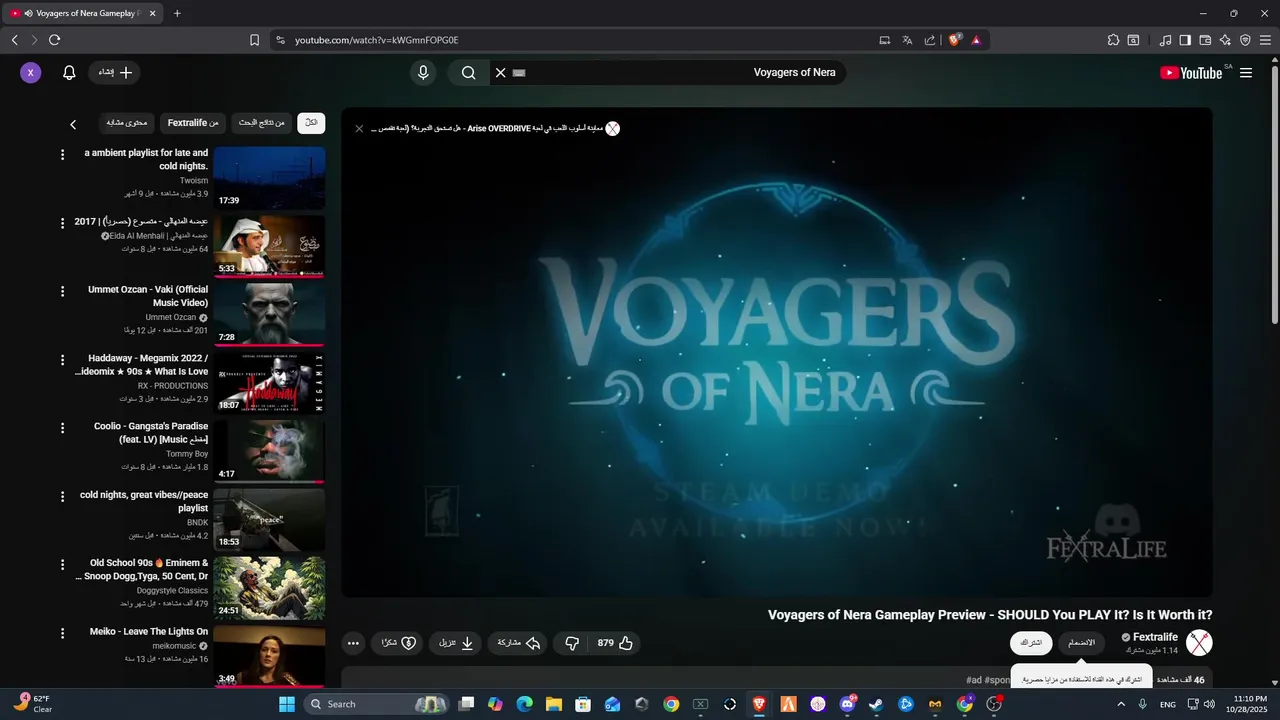This screenshot has width=1280, height=720.
Task: Open more video actions ellipsis
Action: point(353,643)
